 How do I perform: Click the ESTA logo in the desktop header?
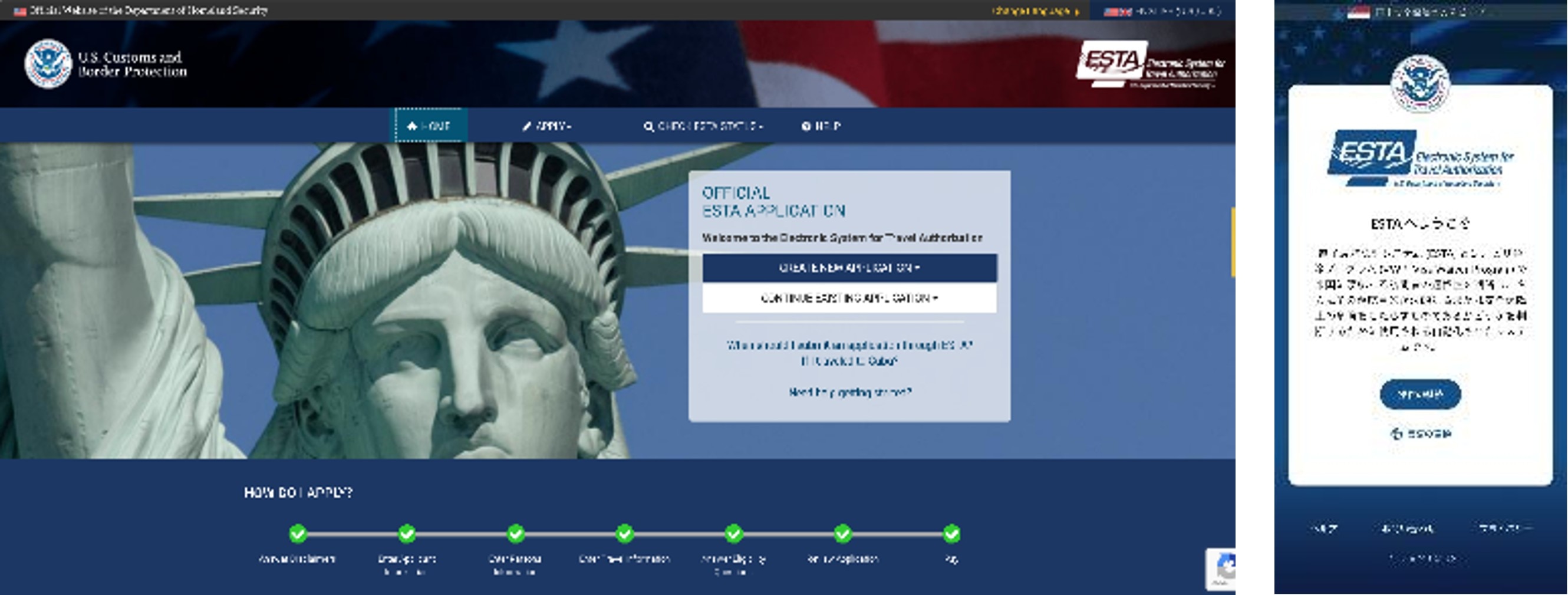[1149, 64]
